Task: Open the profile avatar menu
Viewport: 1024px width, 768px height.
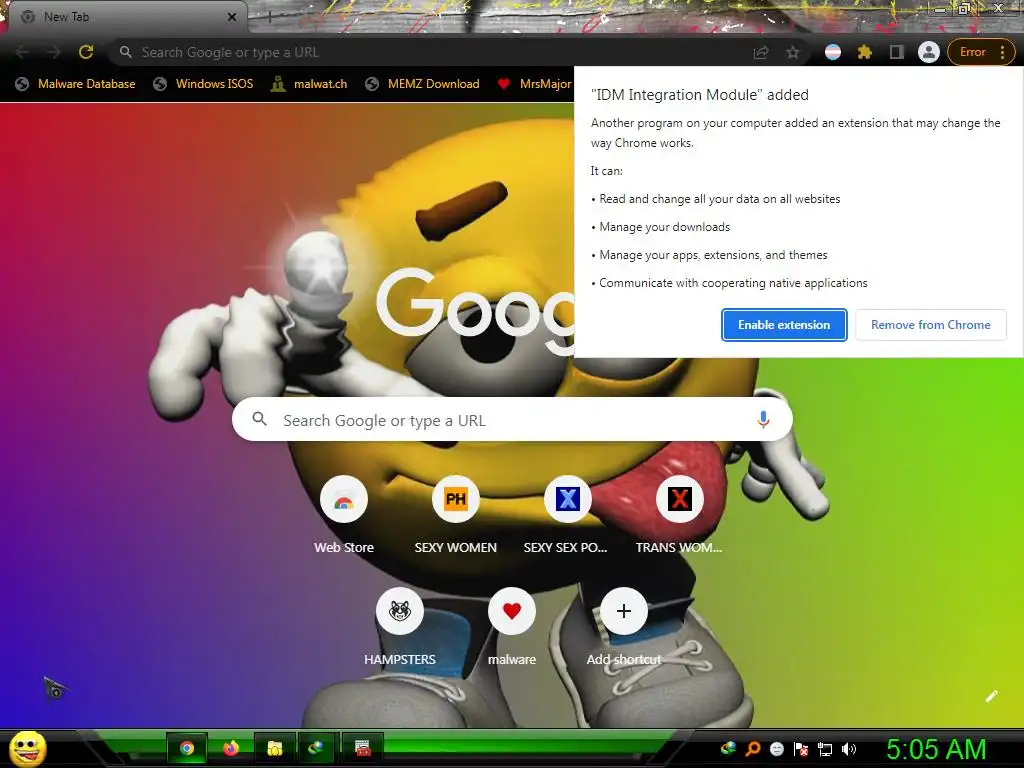Action: coord(929,52)
